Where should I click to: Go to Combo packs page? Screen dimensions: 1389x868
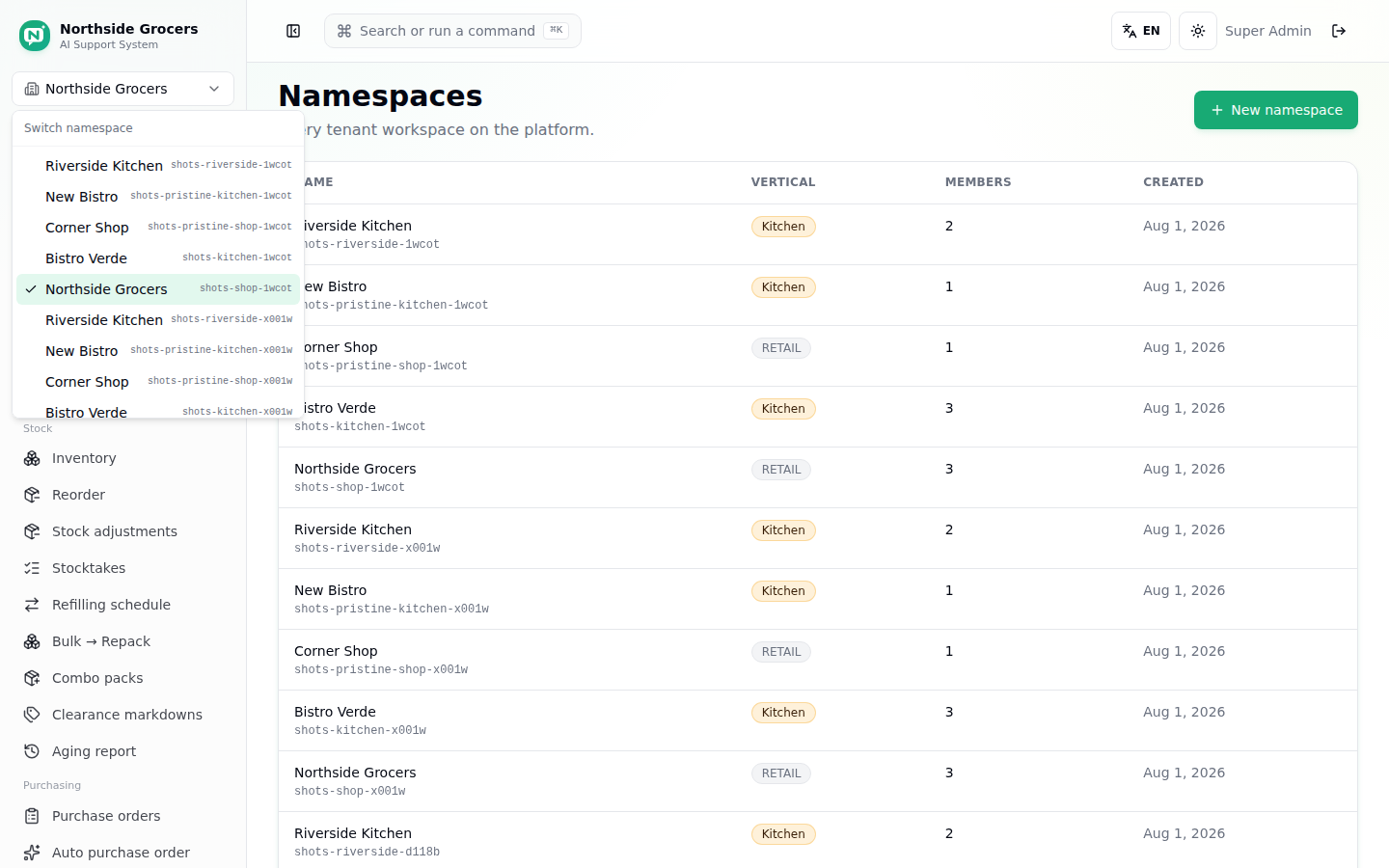(x=123, y=678)
